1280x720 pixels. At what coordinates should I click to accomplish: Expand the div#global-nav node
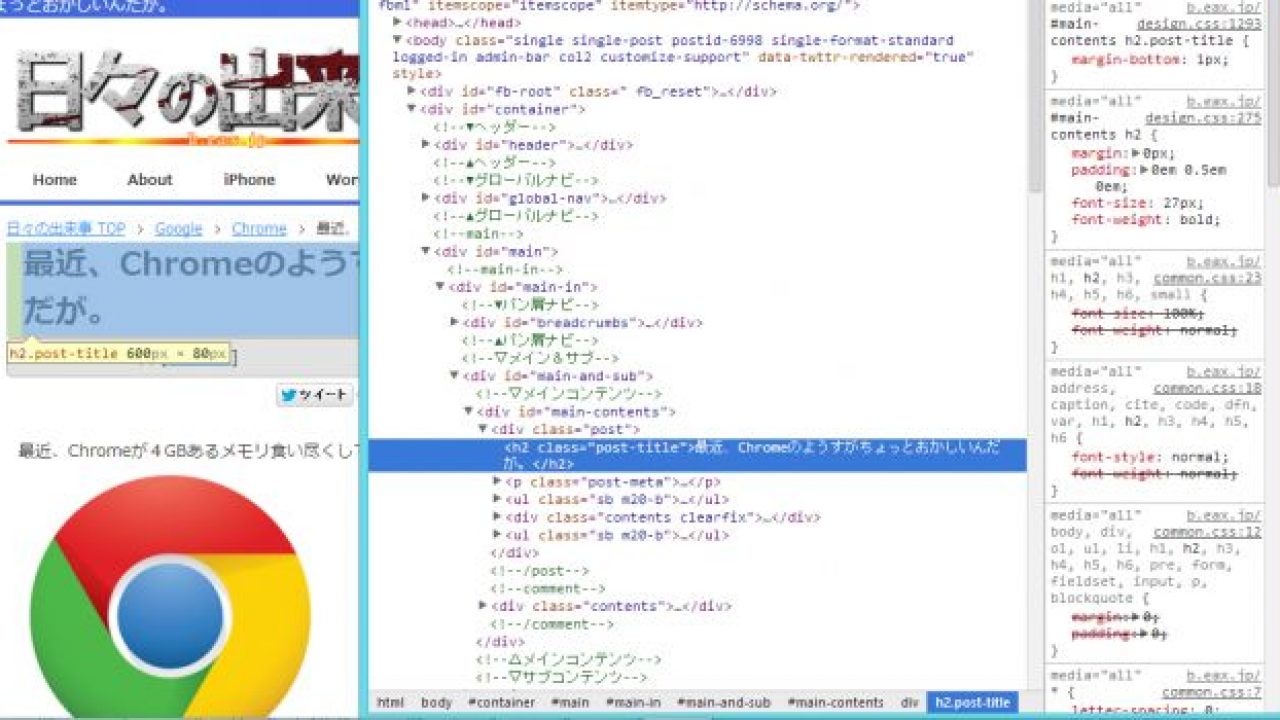point(426,198)
